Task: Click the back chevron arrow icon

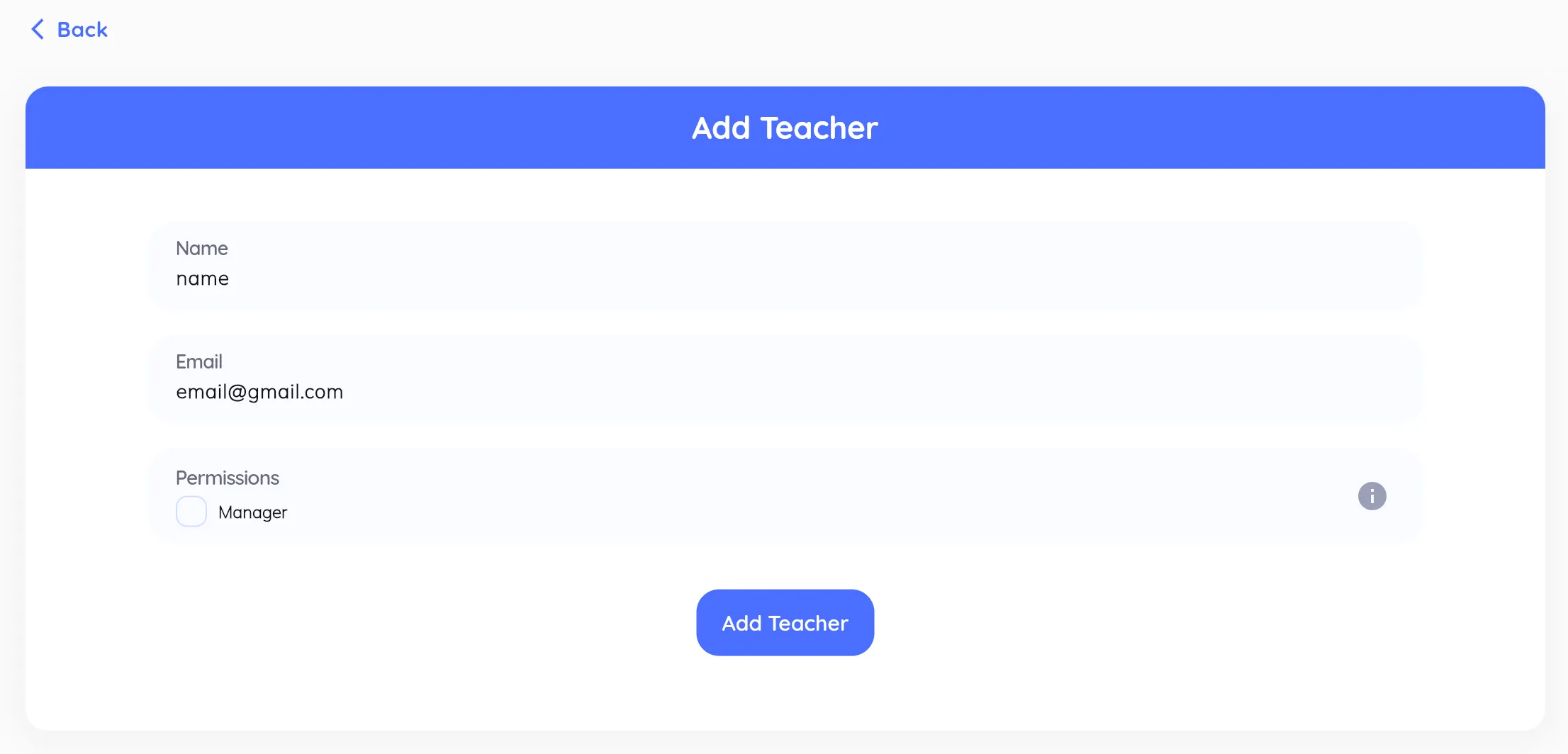Action: pyautogui.click(x=38, y=30)
